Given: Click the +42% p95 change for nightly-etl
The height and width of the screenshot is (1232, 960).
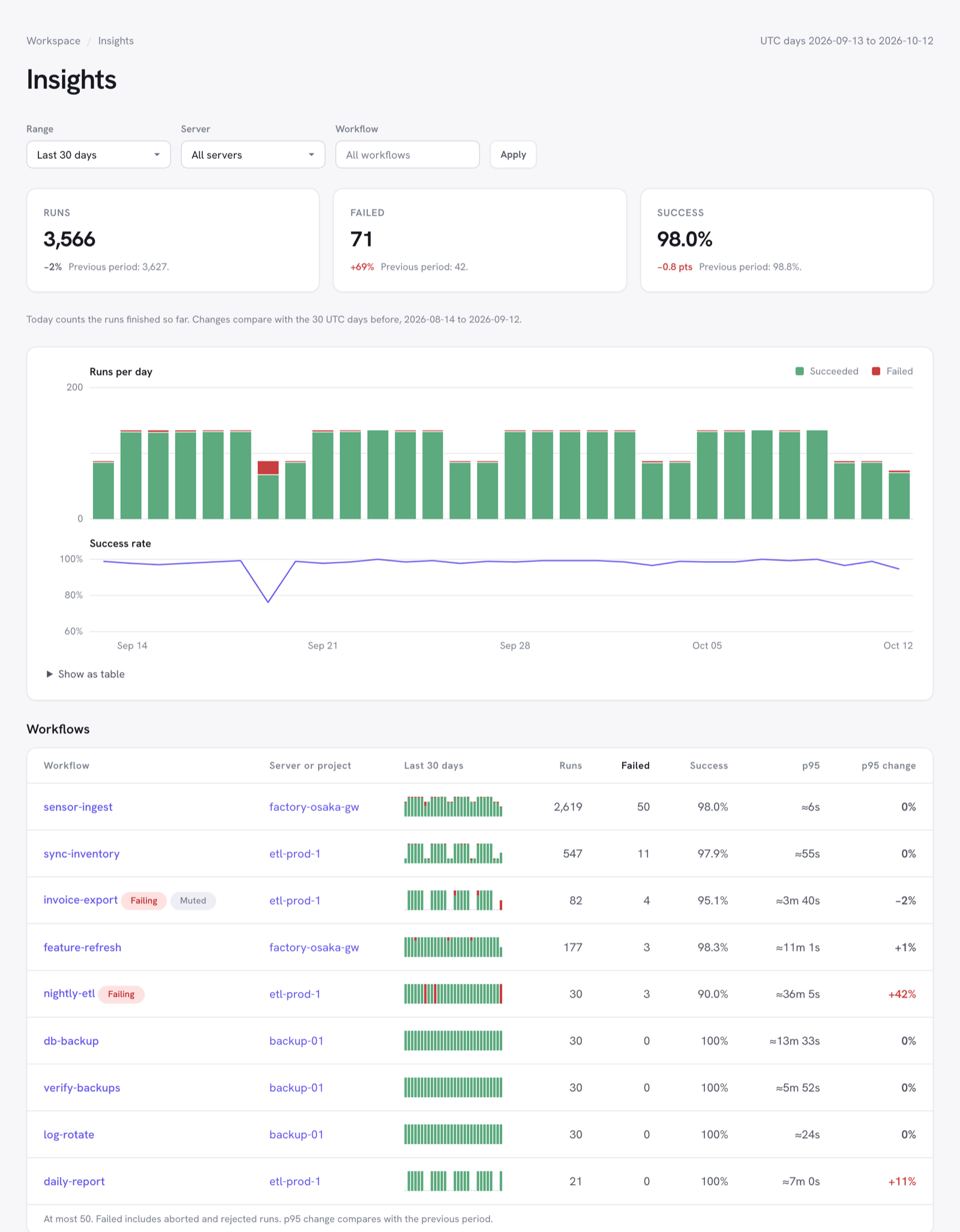Looking at the screenshot, I should 902,994.
